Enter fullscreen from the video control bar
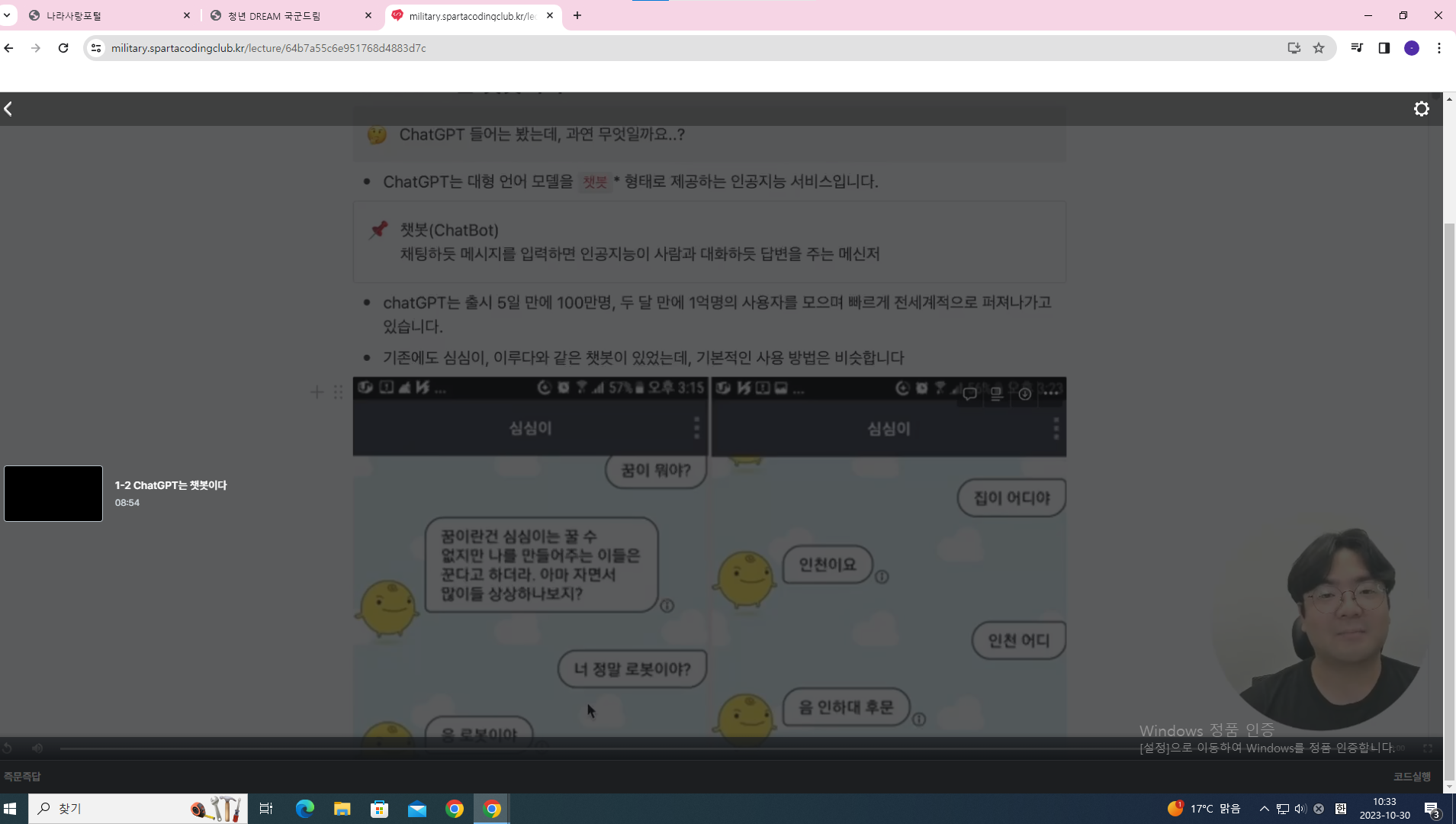Screen dimensions: 1456x824 1428,748
